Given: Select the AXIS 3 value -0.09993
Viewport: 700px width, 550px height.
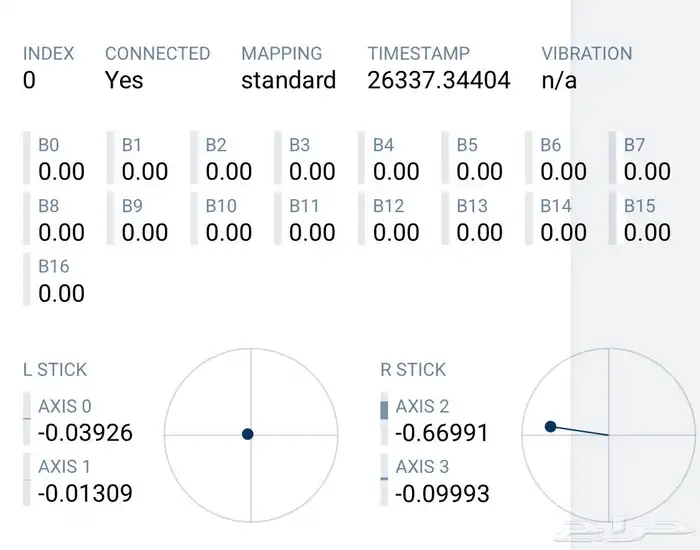Looking at the screenshot, I should pyautogui.click(x=442, y=493).
